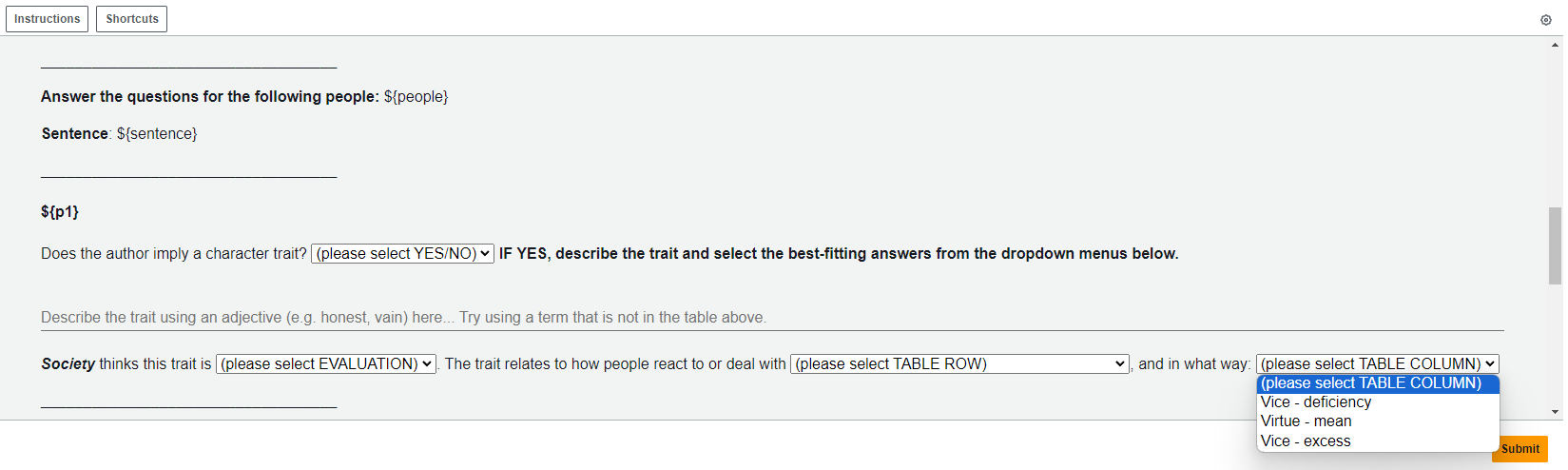Collapse the TABLE COLUMN dropdown

1377,364
